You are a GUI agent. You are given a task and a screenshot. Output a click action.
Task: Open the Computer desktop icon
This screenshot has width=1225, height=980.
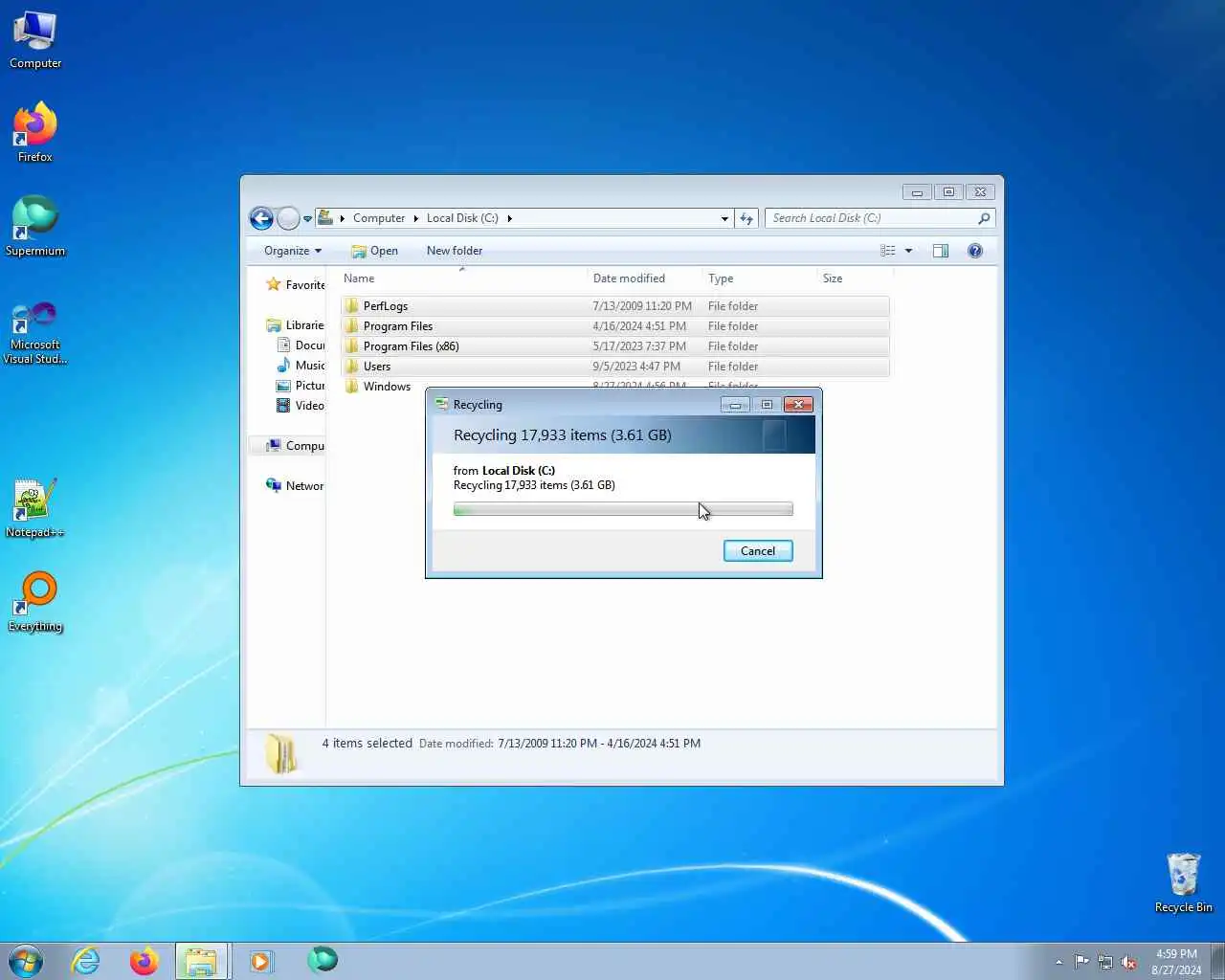point(35,39)
